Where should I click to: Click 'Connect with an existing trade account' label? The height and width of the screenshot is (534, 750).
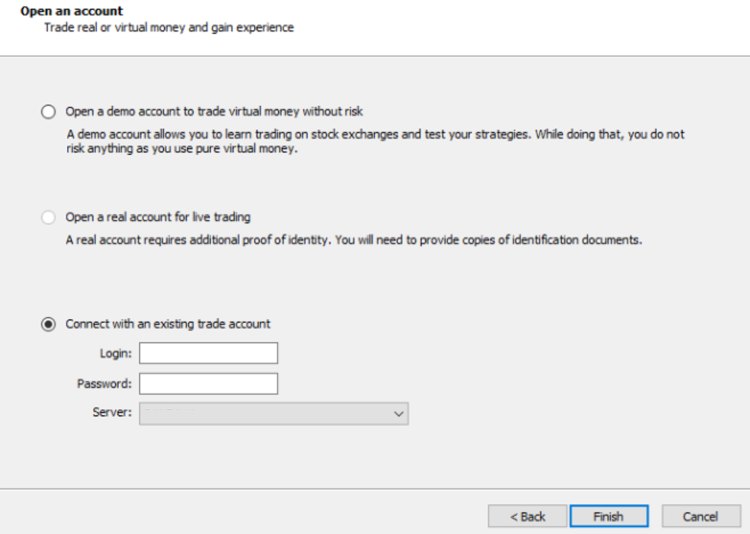coord(168,324)
